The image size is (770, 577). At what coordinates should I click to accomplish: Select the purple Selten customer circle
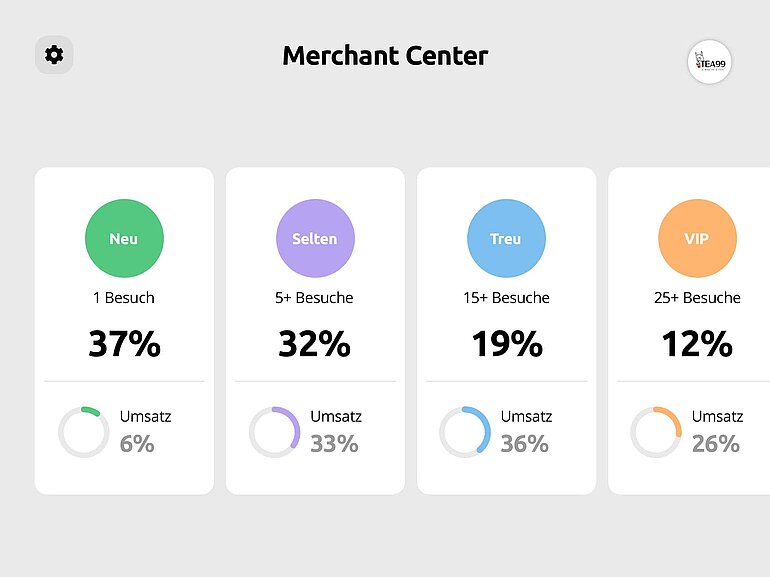pyautogui.click(x=315, y=238)
